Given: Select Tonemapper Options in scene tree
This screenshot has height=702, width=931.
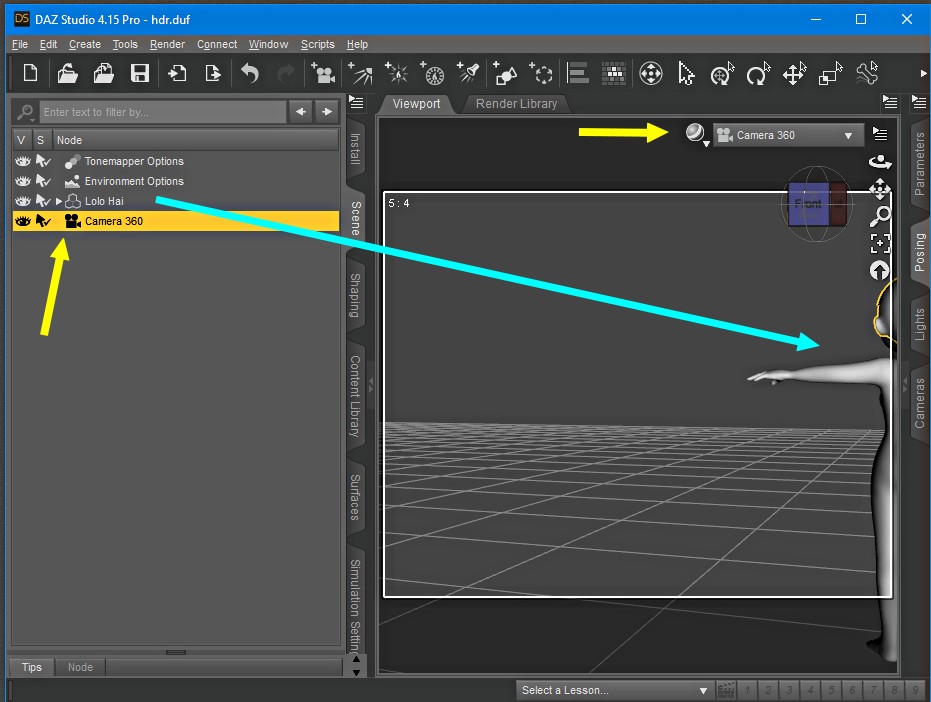Looking at the screenshot, I should (x=134, y=161).
